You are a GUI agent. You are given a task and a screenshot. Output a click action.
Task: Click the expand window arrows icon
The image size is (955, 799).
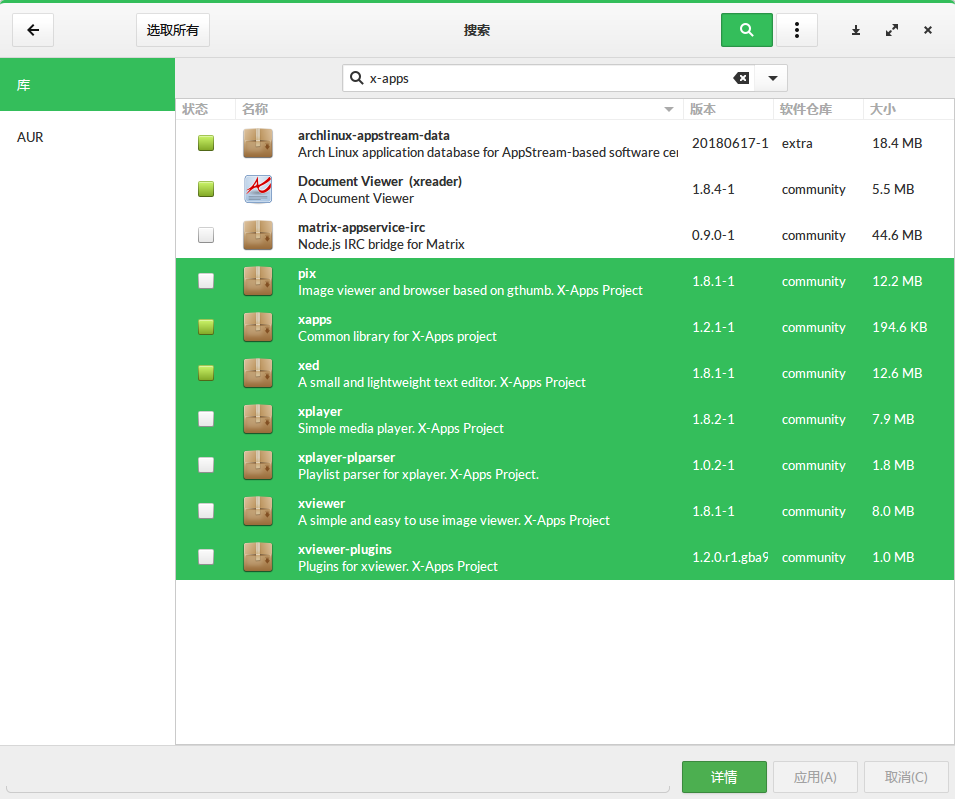(892, 30)
